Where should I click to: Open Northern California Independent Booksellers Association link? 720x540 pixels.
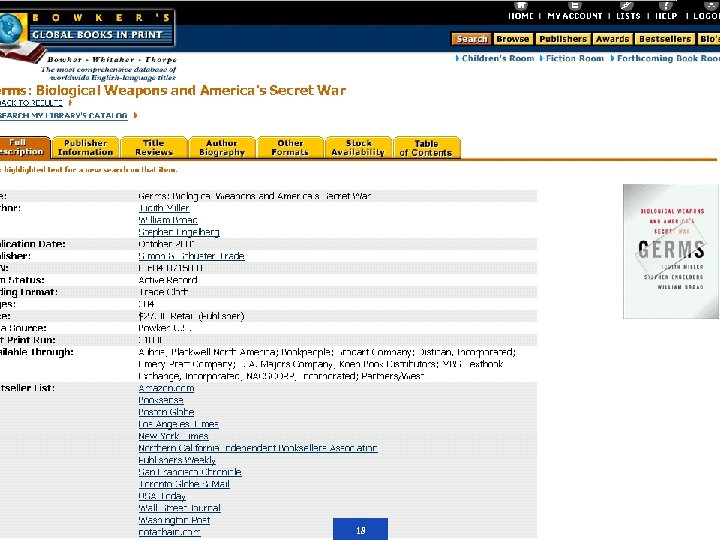click(258, 448)
